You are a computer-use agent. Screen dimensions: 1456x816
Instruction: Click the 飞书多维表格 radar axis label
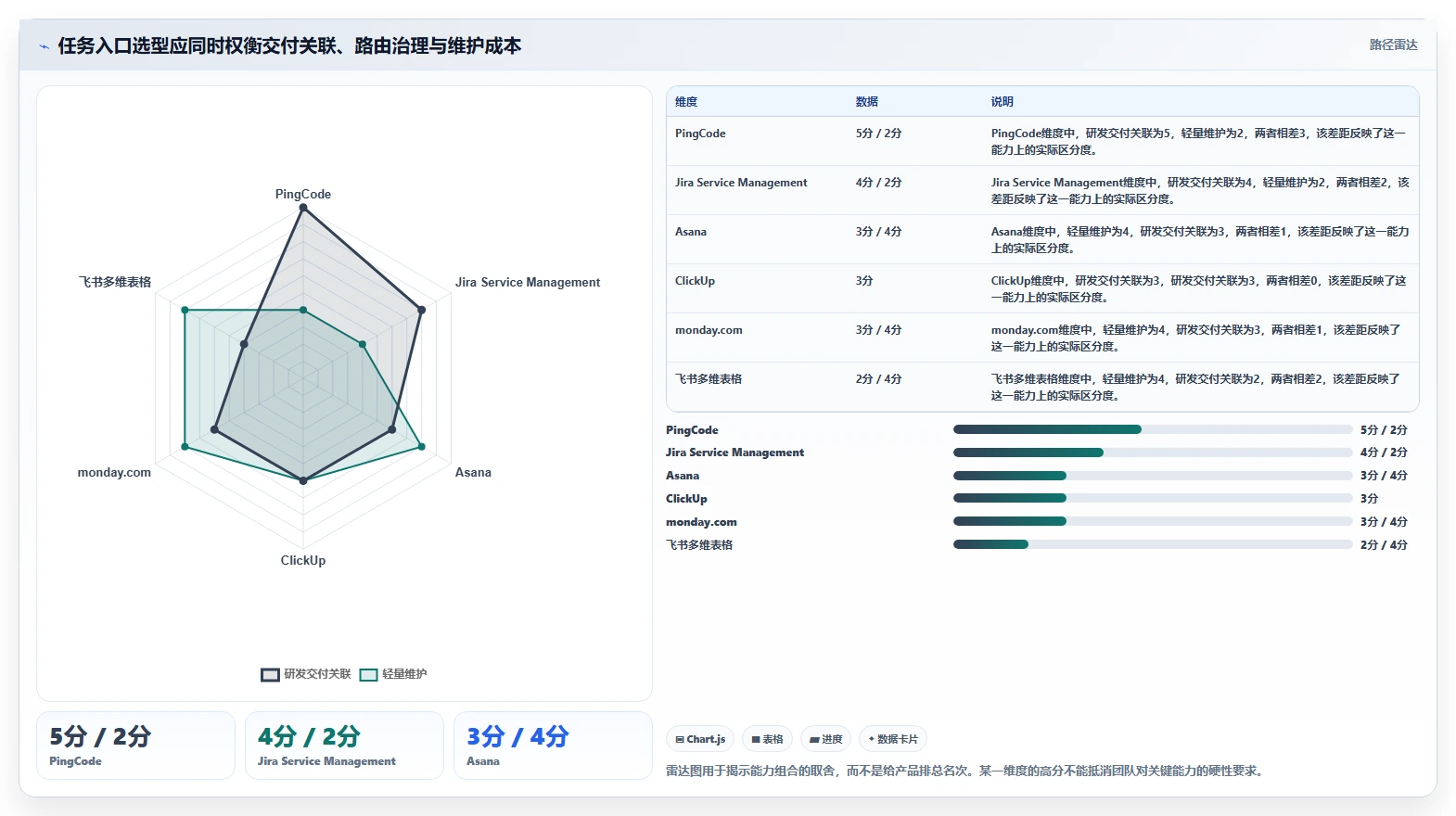point(115,283)
